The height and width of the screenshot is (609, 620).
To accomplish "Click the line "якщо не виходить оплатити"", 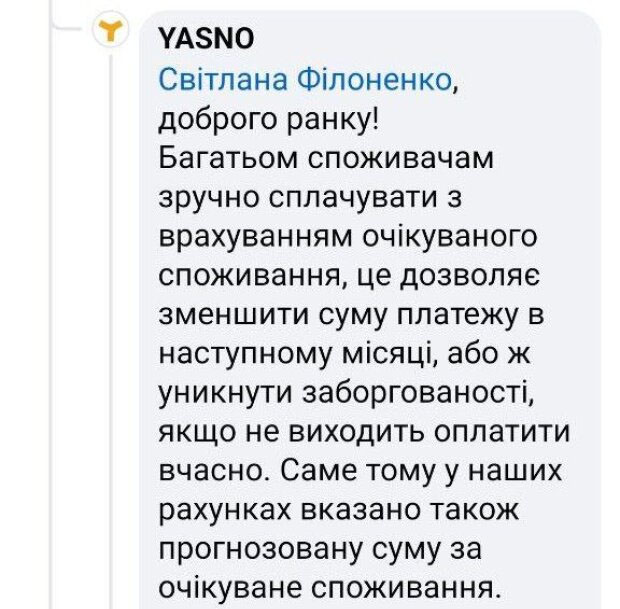I will 364,433.
